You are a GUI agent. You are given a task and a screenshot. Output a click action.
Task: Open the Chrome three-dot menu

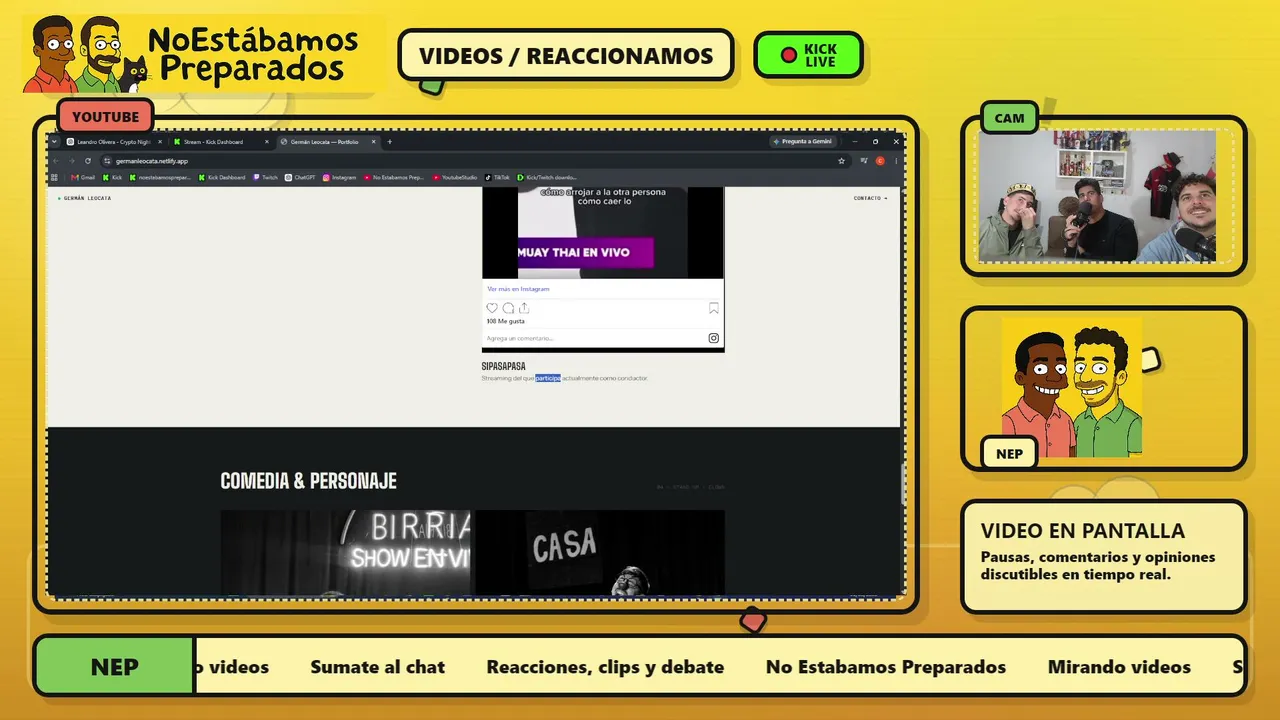click(x=896, y=160)
